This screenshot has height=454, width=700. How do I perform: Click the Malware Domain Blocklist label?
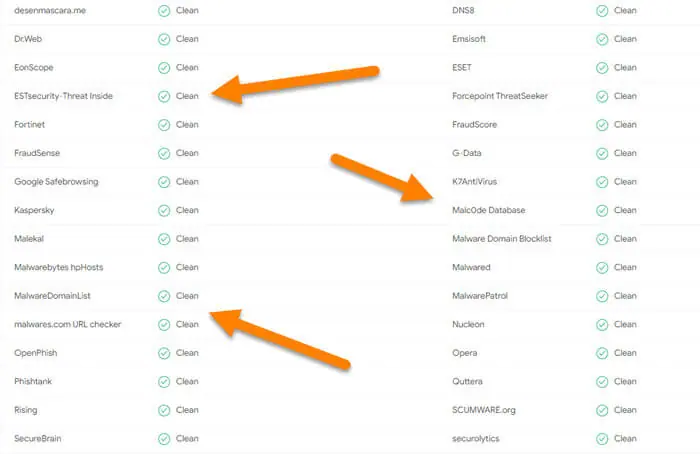[x=502, y=238]
